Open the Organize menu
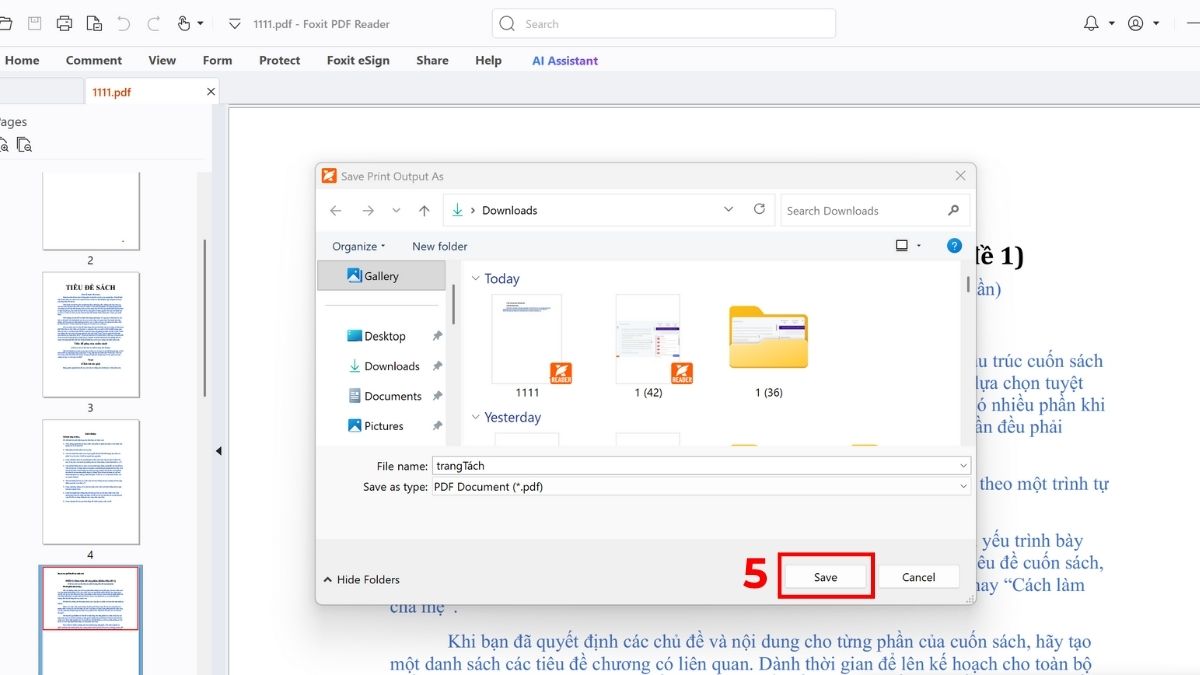This screenshot has width=1200, height=675. (x=359, y=246)
